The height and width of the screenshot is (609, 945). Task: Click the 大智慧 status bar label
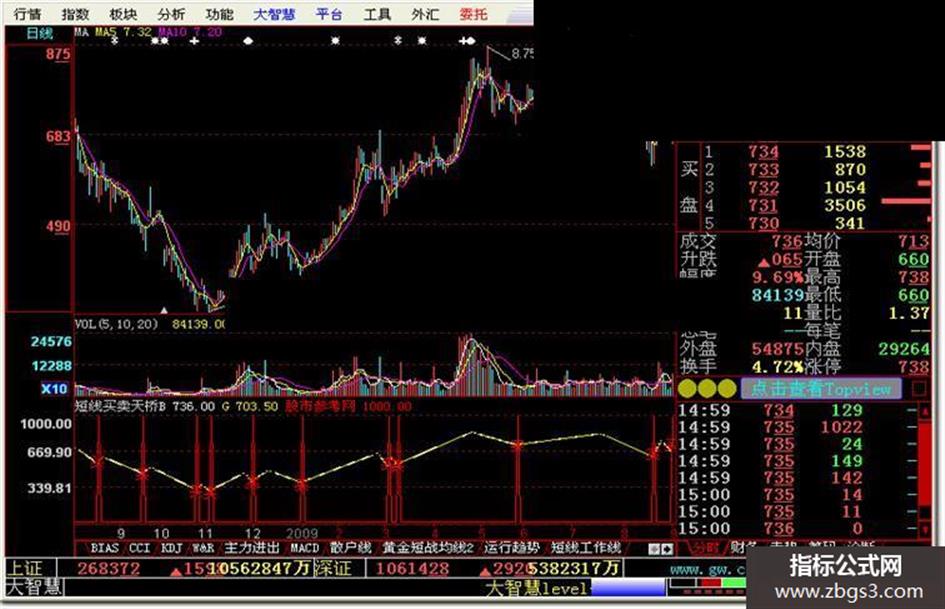(34, 587)
